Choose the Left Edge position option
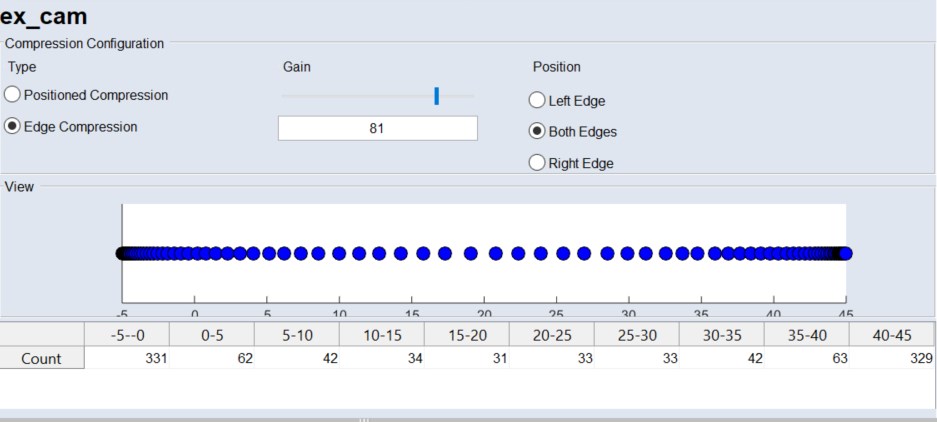 point(537,101)
